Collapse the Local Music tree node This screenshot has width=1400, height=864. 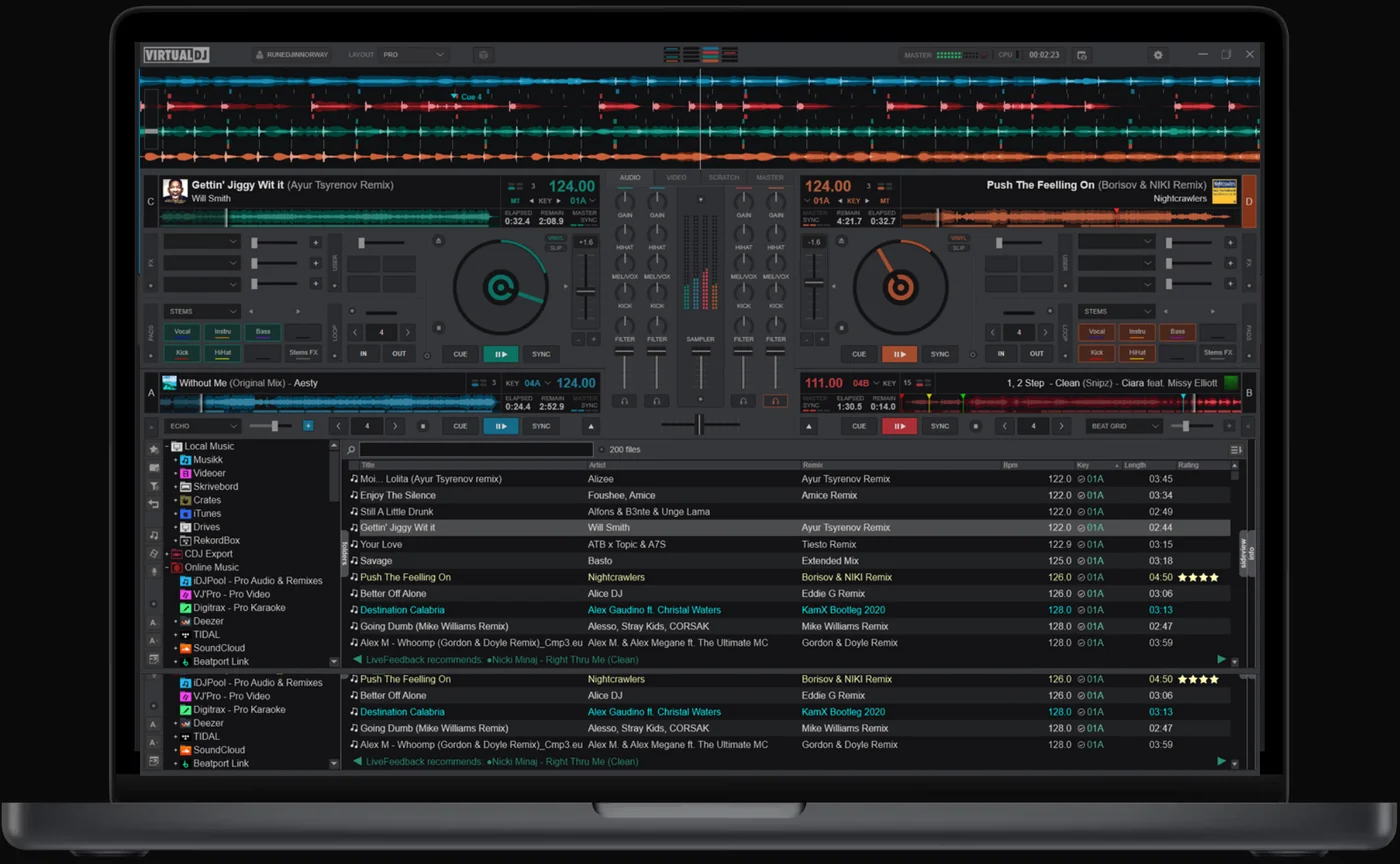167,446
